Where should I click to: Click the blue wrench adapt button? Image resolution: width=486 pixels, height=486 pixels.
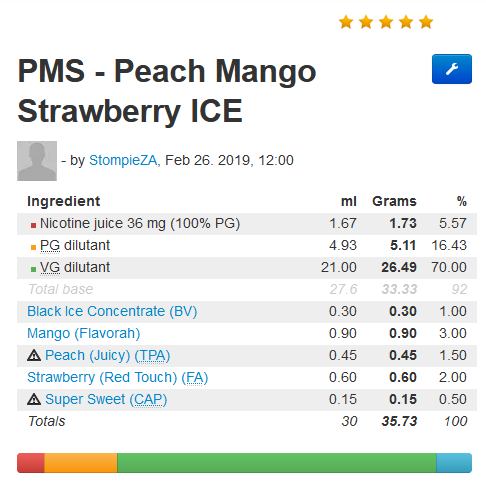coord(452,69)
